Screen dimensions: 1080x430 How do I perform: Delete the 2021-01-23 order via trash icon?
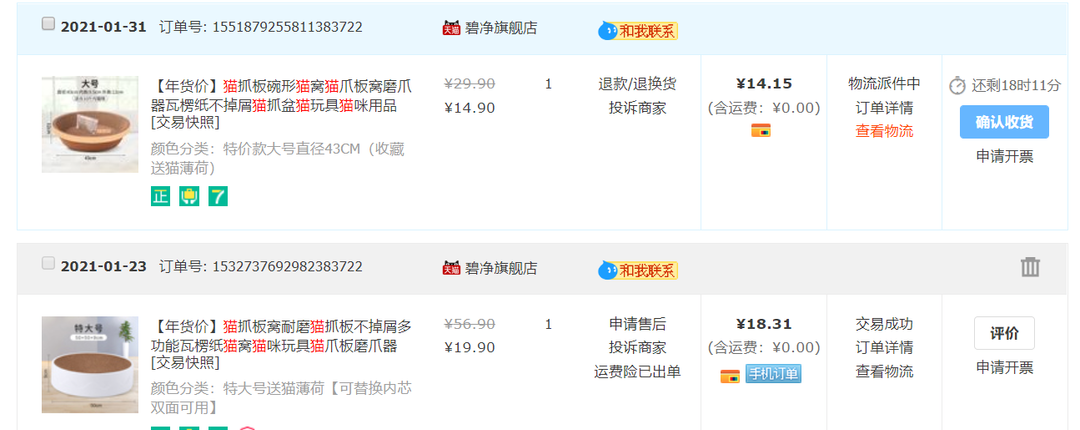tap(1030, 267)
